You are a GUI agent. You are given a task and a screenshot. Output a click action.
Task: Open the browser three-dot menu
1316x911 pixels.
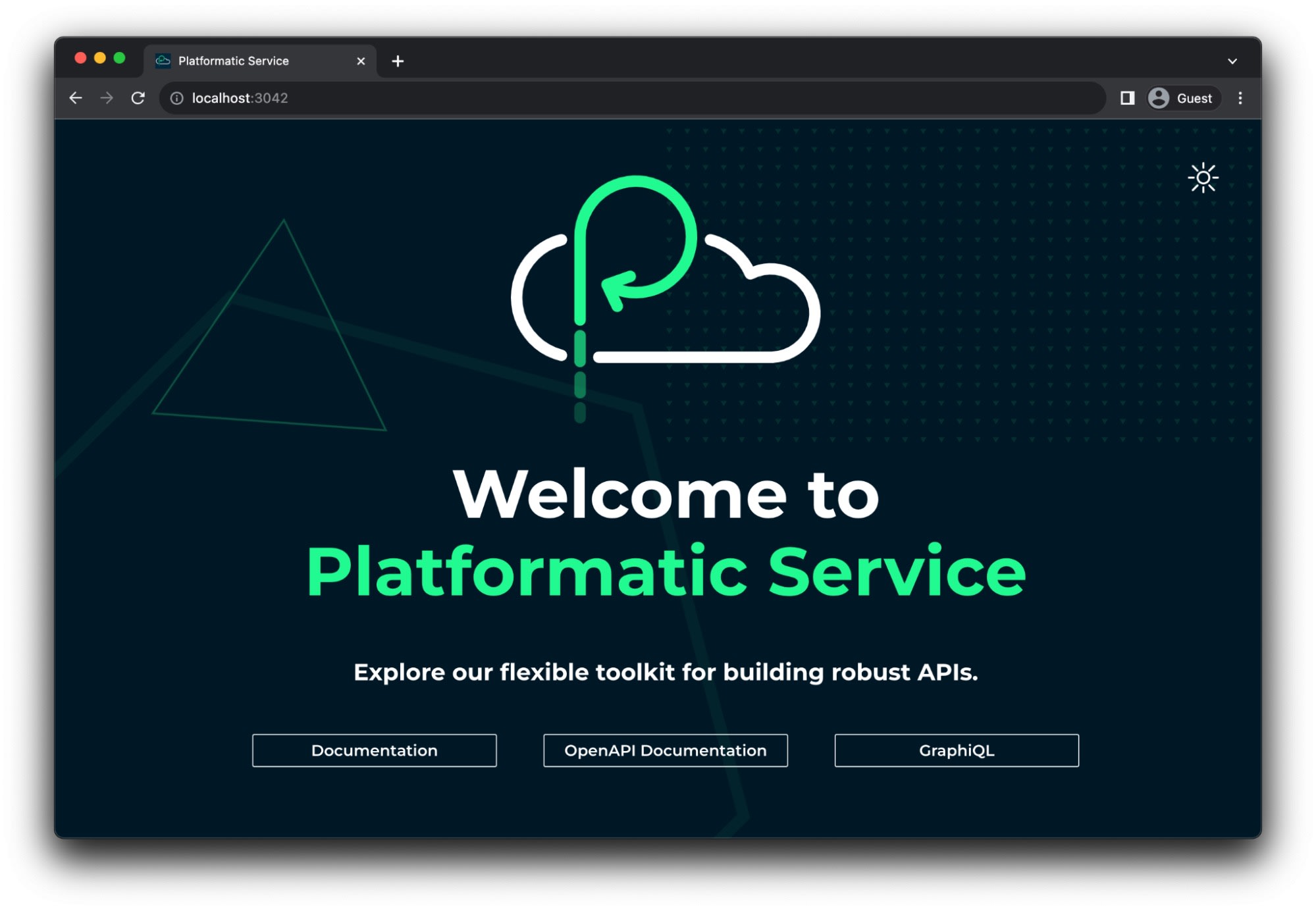click(1240, 98)
